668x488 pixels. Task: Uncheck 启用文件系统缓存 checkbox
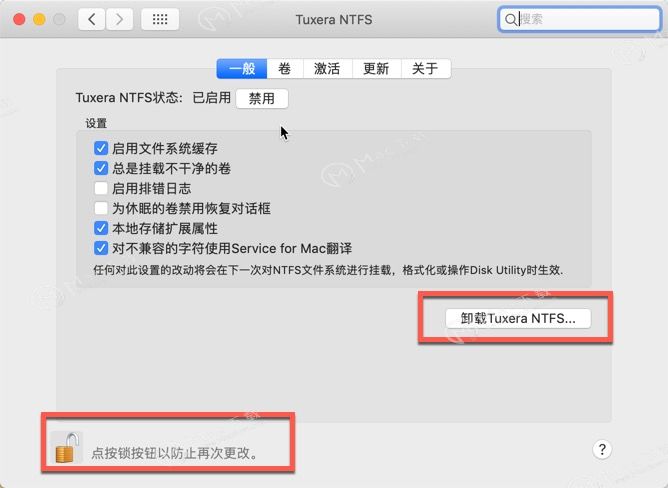101,148
